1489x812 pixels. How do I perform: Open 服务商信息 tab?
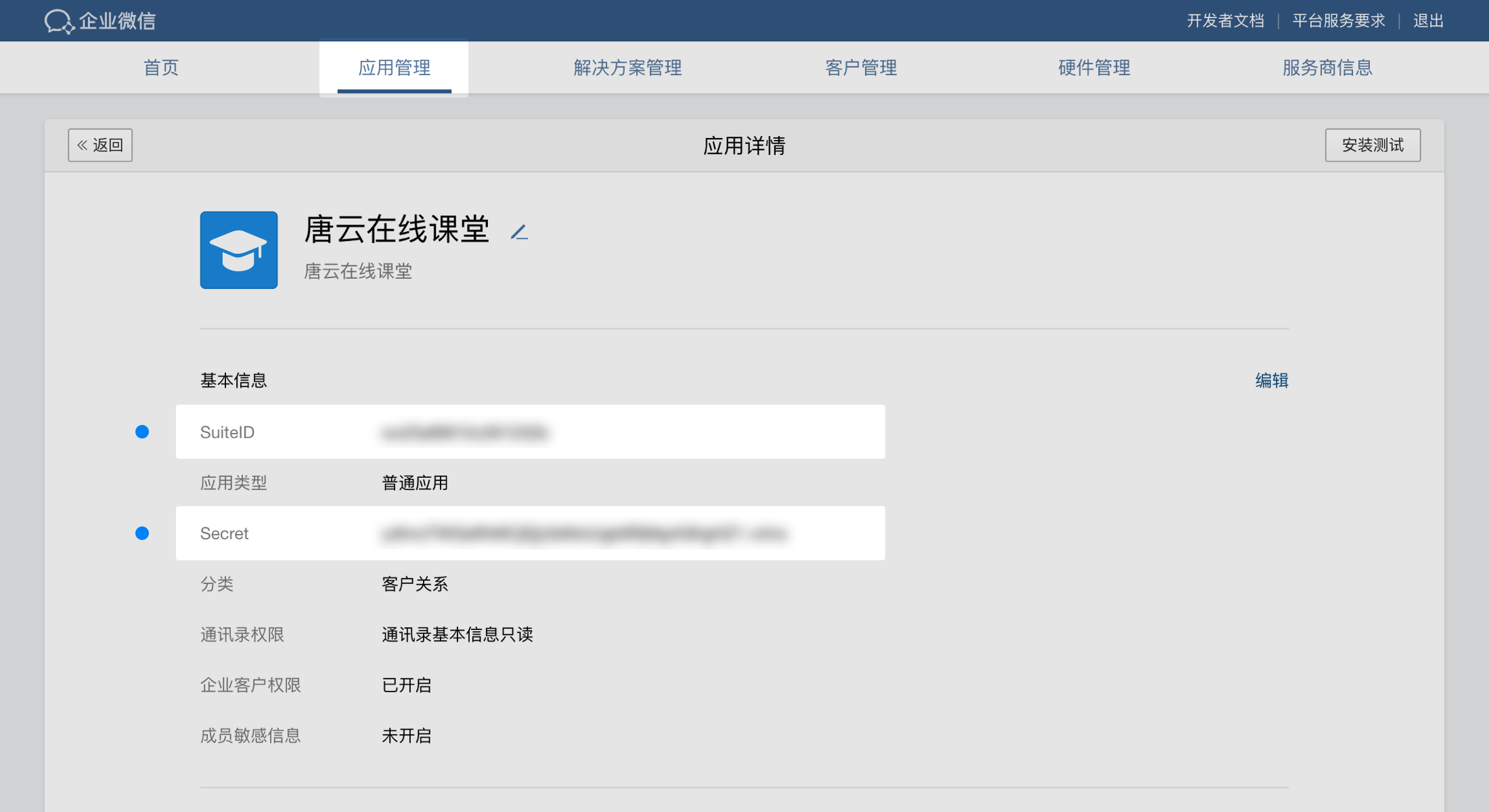point(1327,68)
